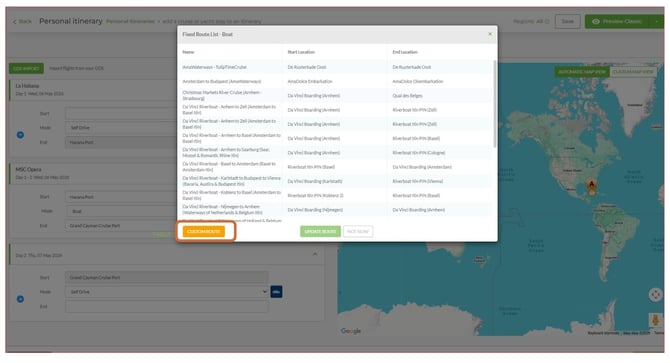Image resolution: width=670 pixels, height=363 pixels.
Task: Click the blue add icon in La Habana section
Action: (x=20, y=135)
